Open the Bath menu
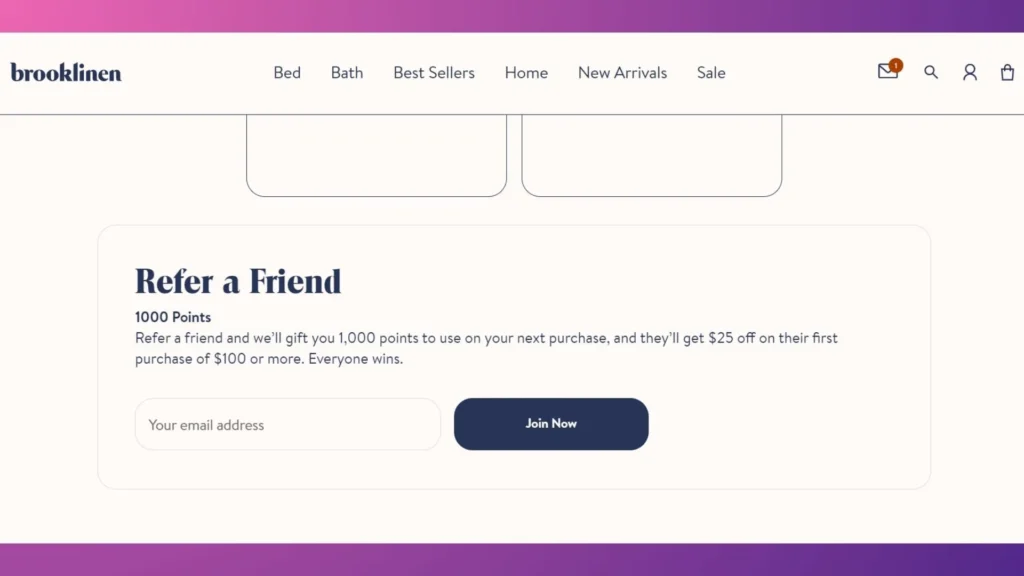Screen dimensions: 1024x576 pos(346,72)
